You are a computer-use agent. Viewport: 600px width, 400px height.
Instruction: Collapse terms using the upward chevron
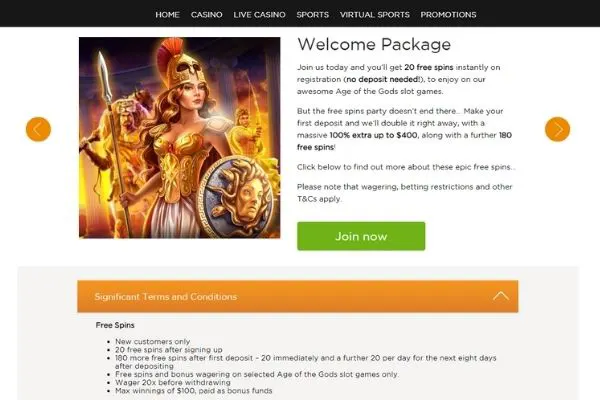pos(501,296)
